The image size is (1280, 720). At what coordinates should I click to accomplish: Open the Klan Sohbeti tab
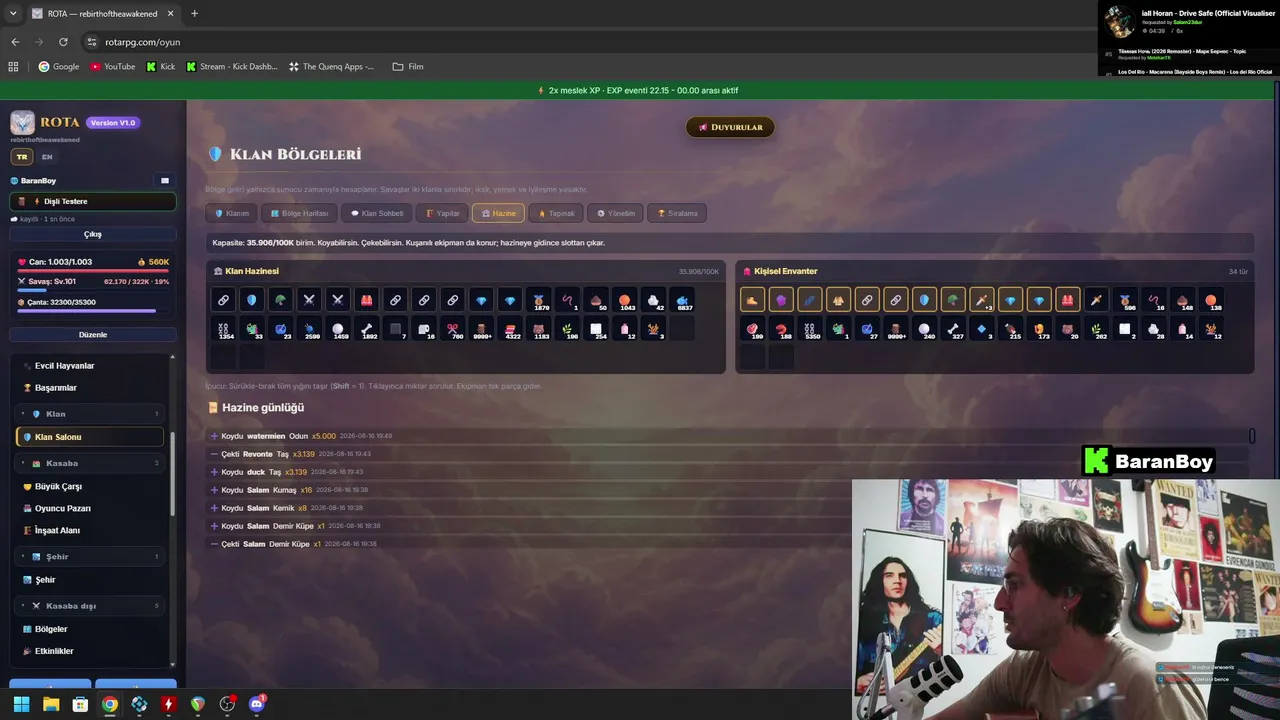coord(377,213)
